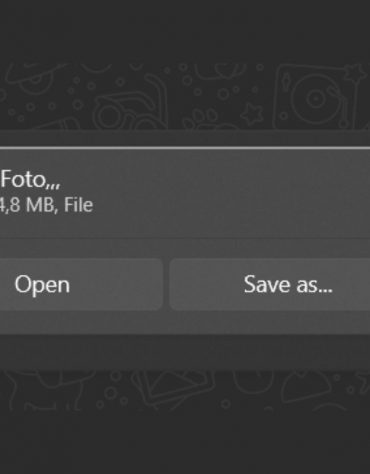Viewport: 370px width, 474px height.
Task: Click the plain dark area above the doodles
Action: pyautogui.click(x=185, y=30)
